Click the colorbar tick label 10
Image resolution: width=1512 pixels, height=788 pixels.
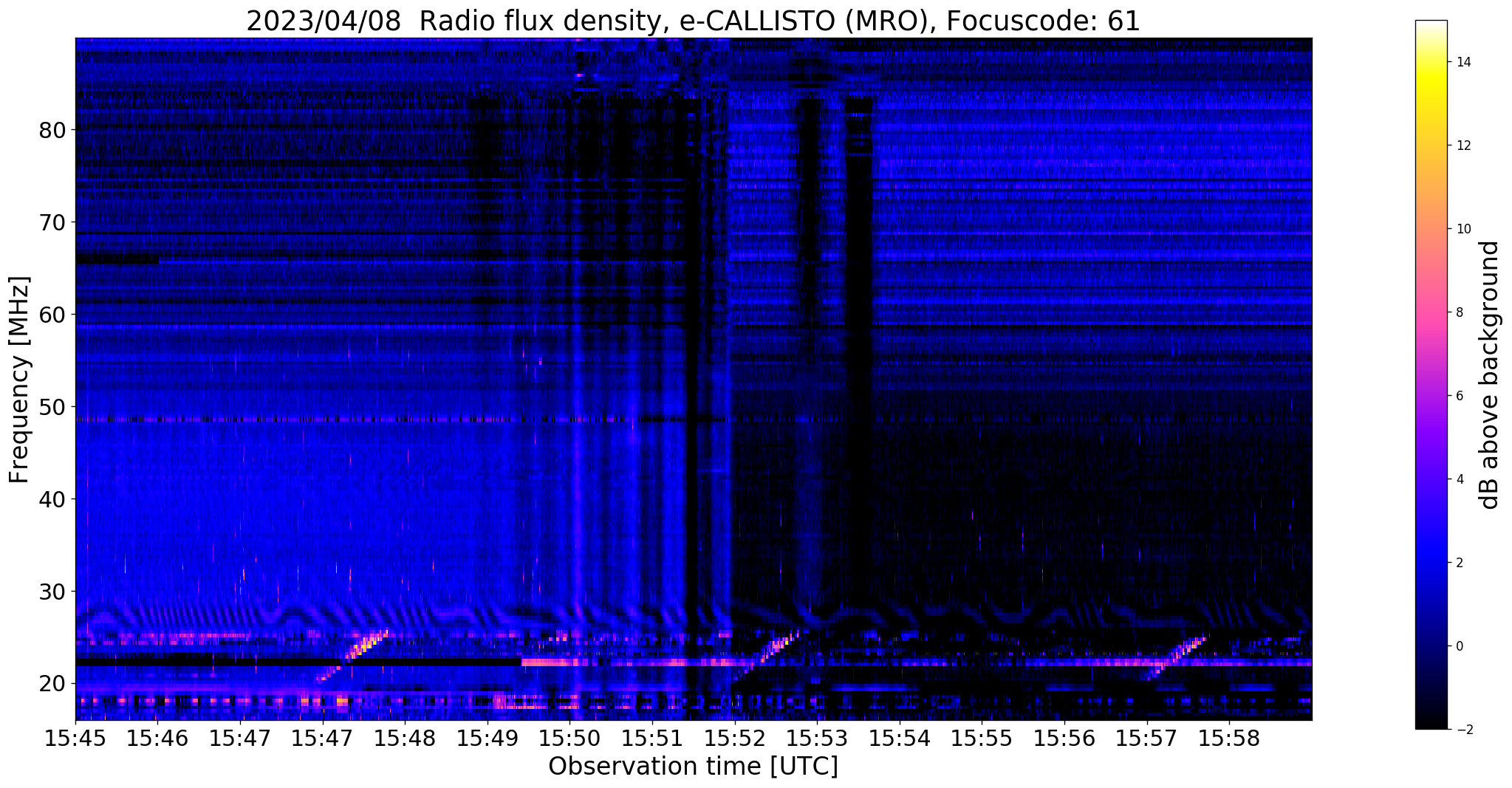(x=1463, y=229)
